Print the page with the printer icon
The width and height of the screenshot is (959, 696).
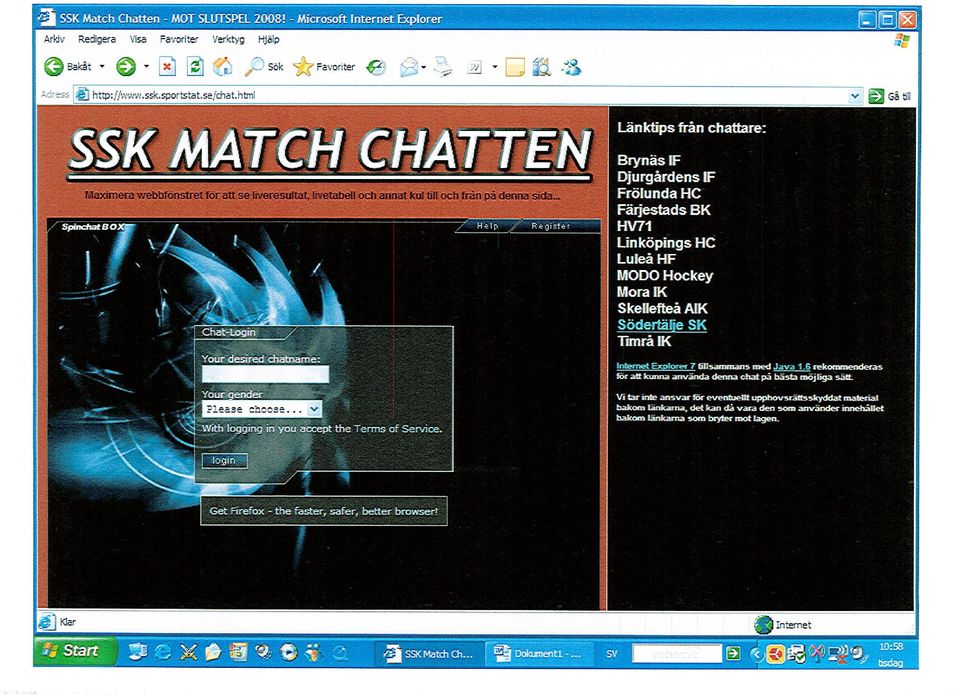click(x=443, y=67)
